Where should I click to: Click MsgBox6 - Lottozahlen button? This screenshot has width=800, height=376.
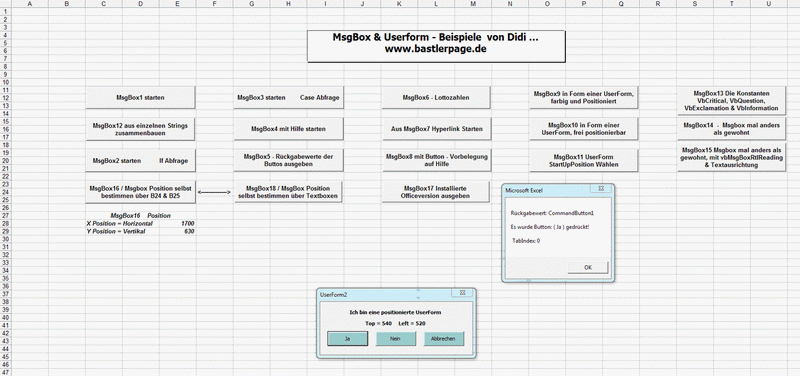(x=436, y=97)
